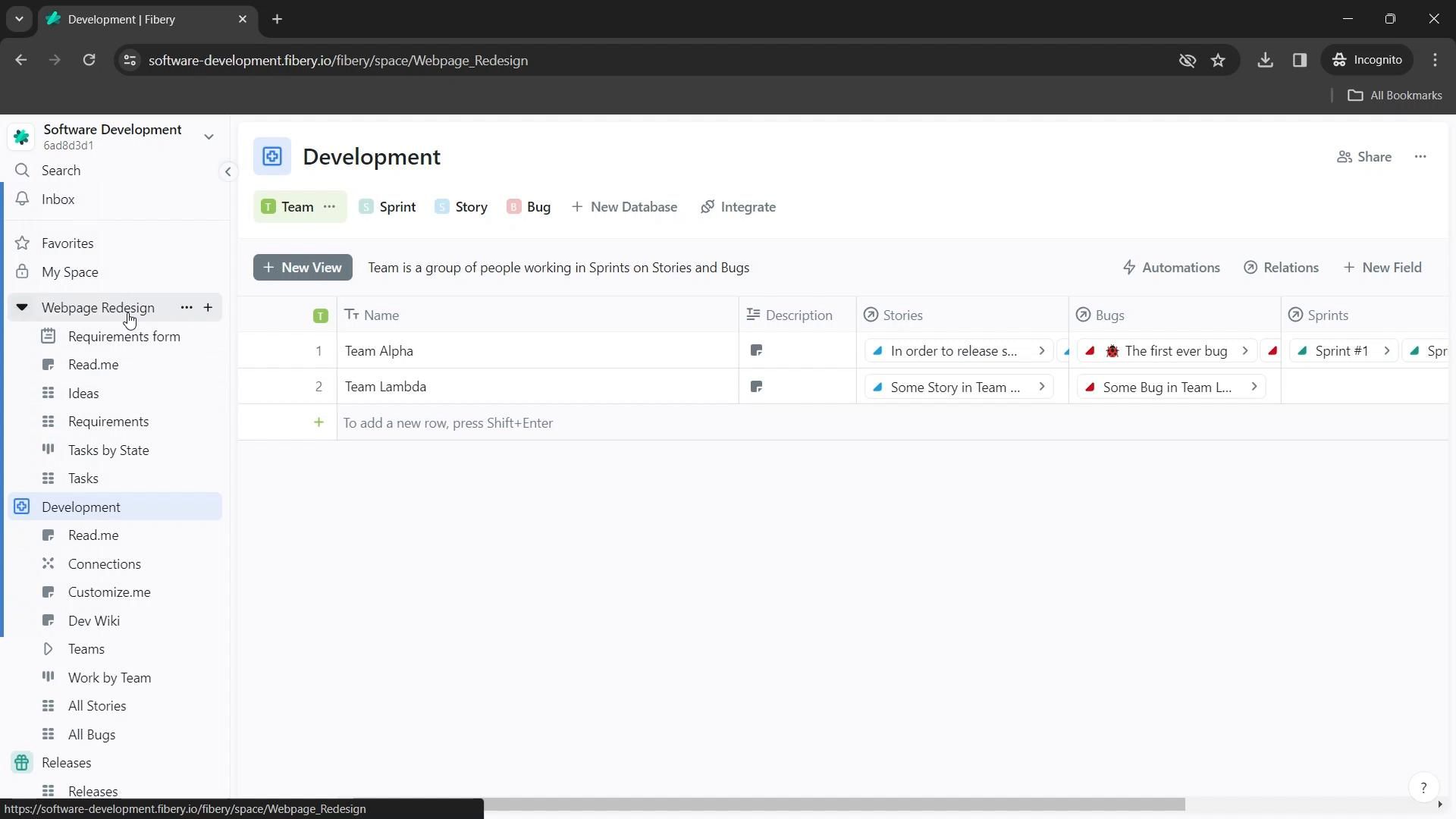Collapse the left sidebar panel

click(x=227, y=172)
